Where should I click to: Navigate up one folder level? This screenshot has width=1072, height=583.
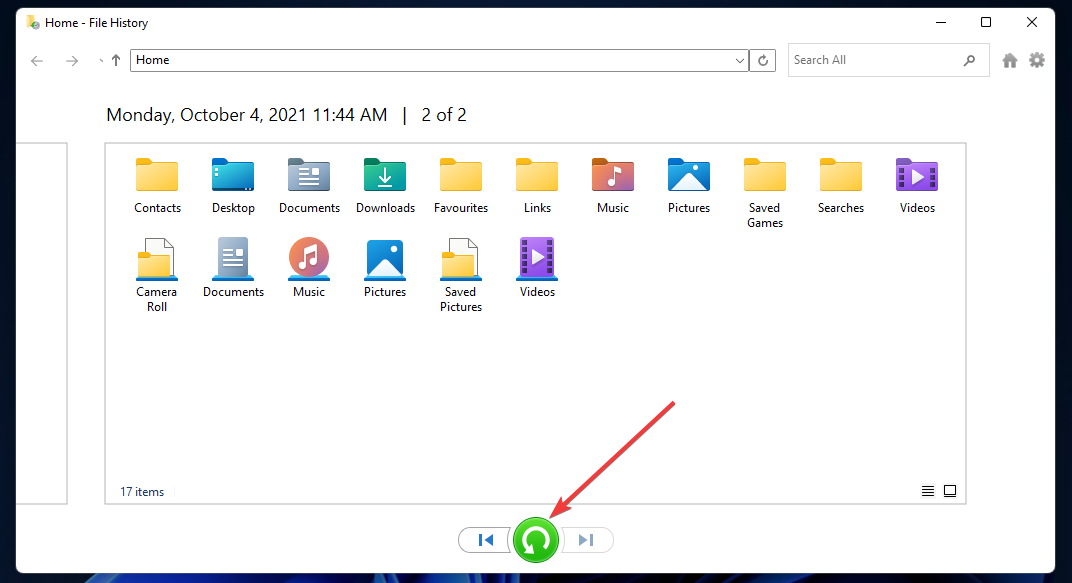(x=116, y=60)
